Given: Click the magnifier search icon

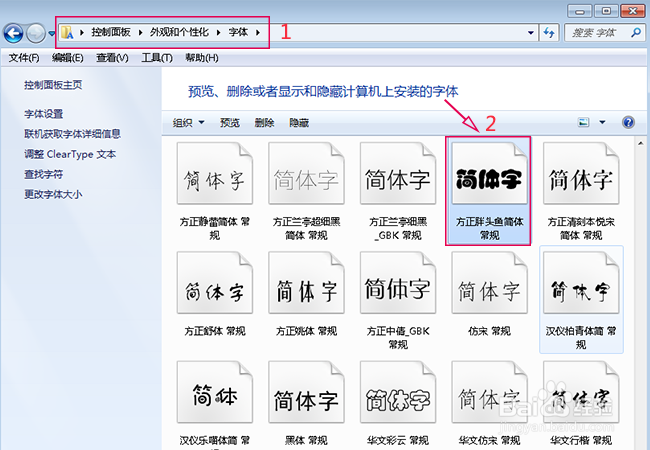Looking at the screenshot, I should coord(636,32).
